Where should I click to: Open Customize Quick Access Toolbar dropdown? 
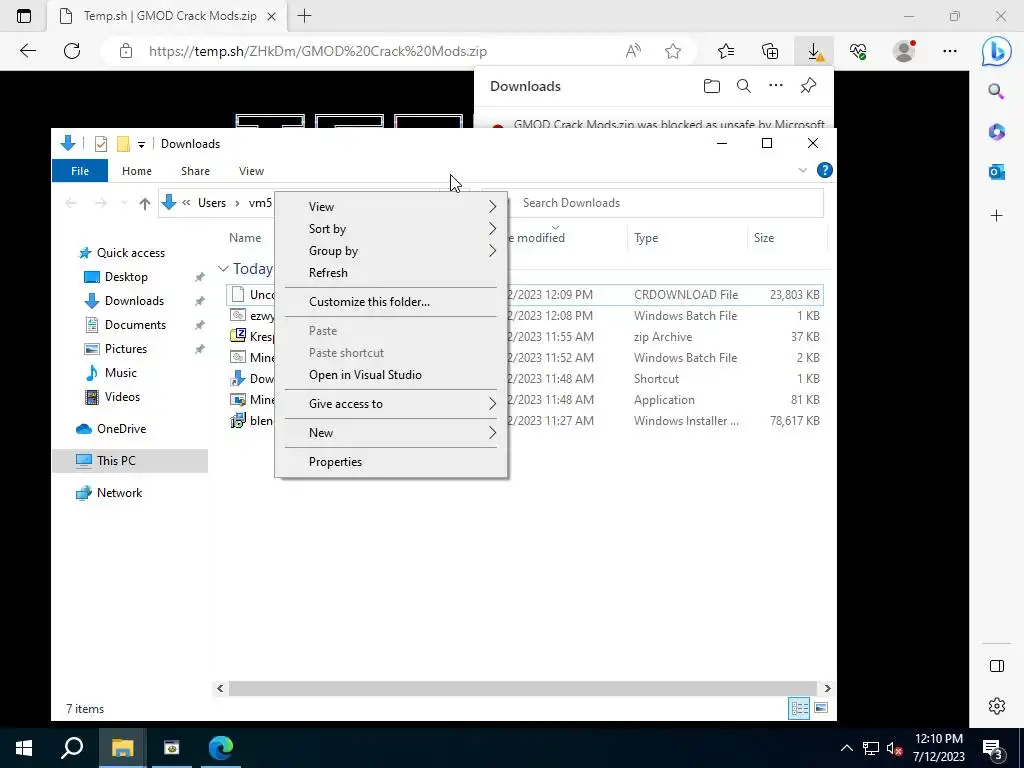coord(141,144)
